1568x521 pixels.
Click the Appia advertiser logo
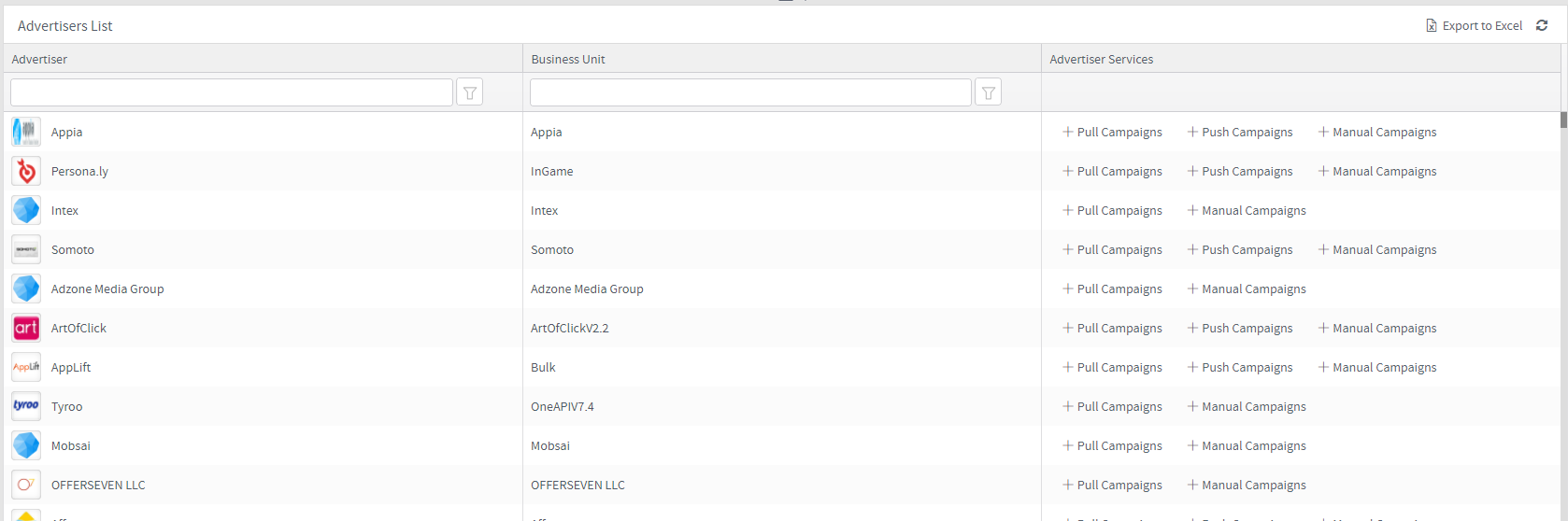pyautogui.click(x=26, y=132)
